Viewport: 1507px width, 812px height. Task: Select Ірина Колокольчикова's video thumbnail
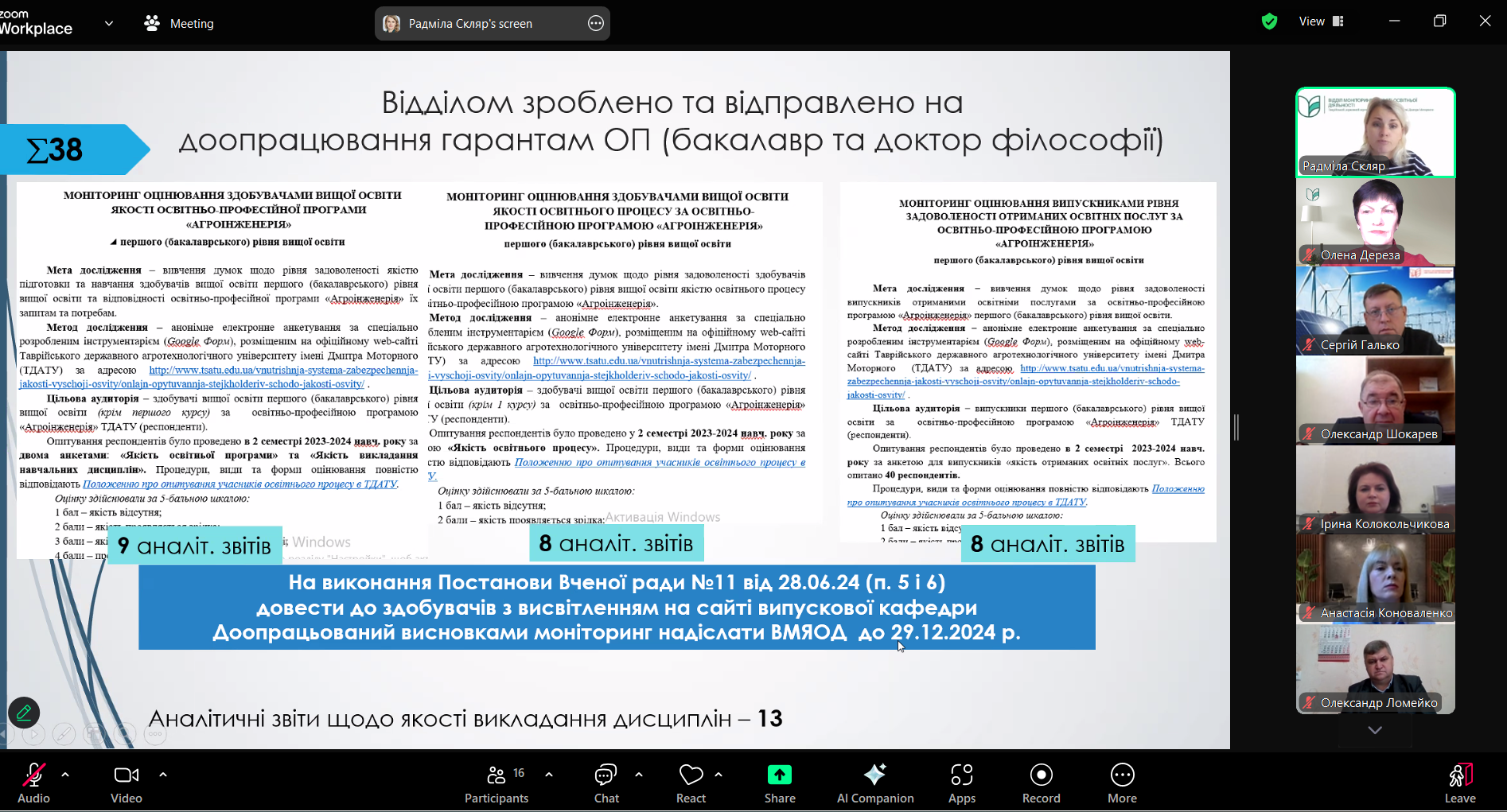tap(1376, 490)
